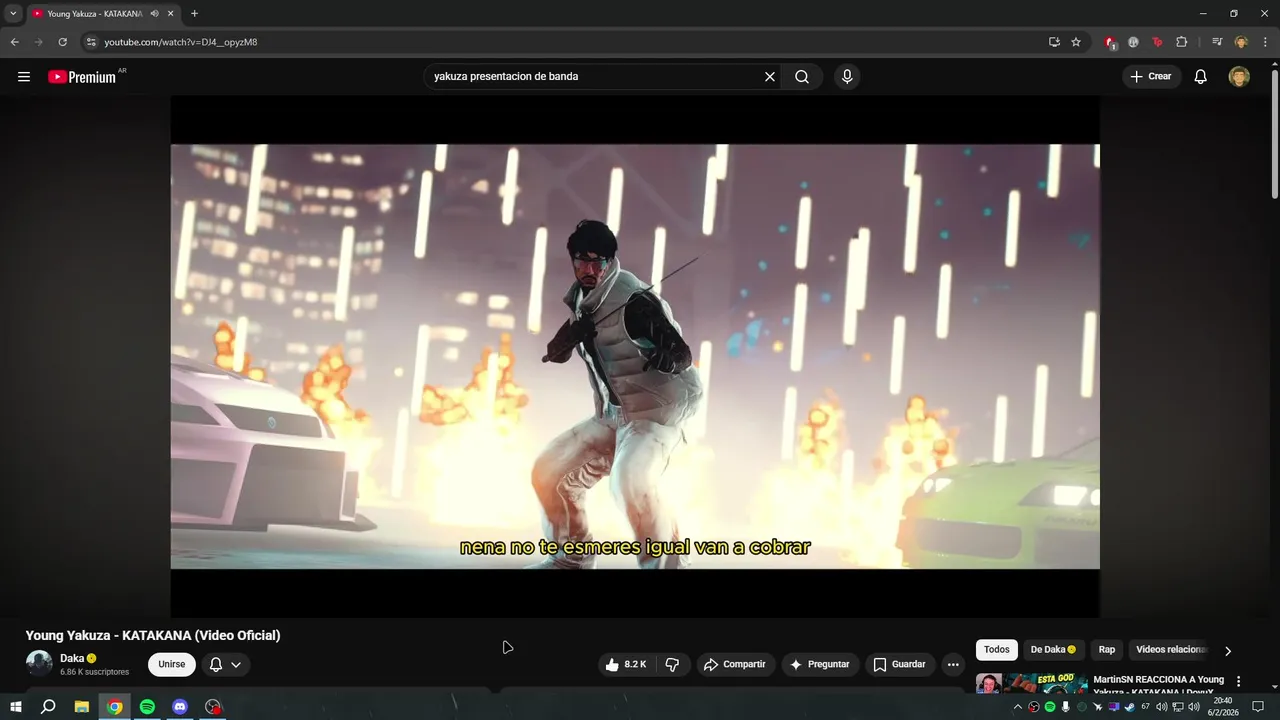Click the Preguntar button
The height and width of the screenshot is (720, 1280).
point(820,664)
